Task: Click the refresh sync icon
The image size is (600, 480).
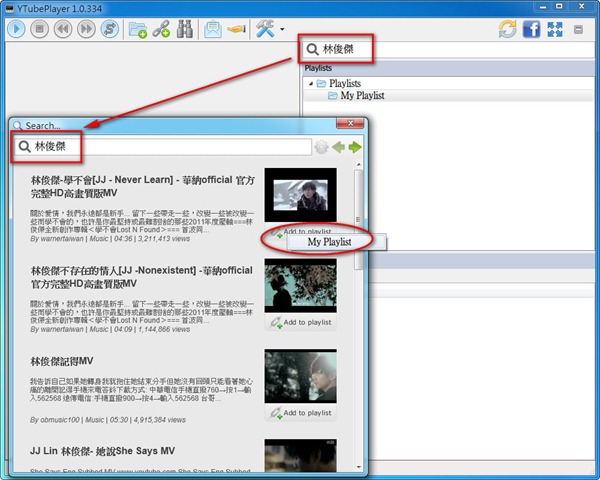Action: click(x=507, y=29)
